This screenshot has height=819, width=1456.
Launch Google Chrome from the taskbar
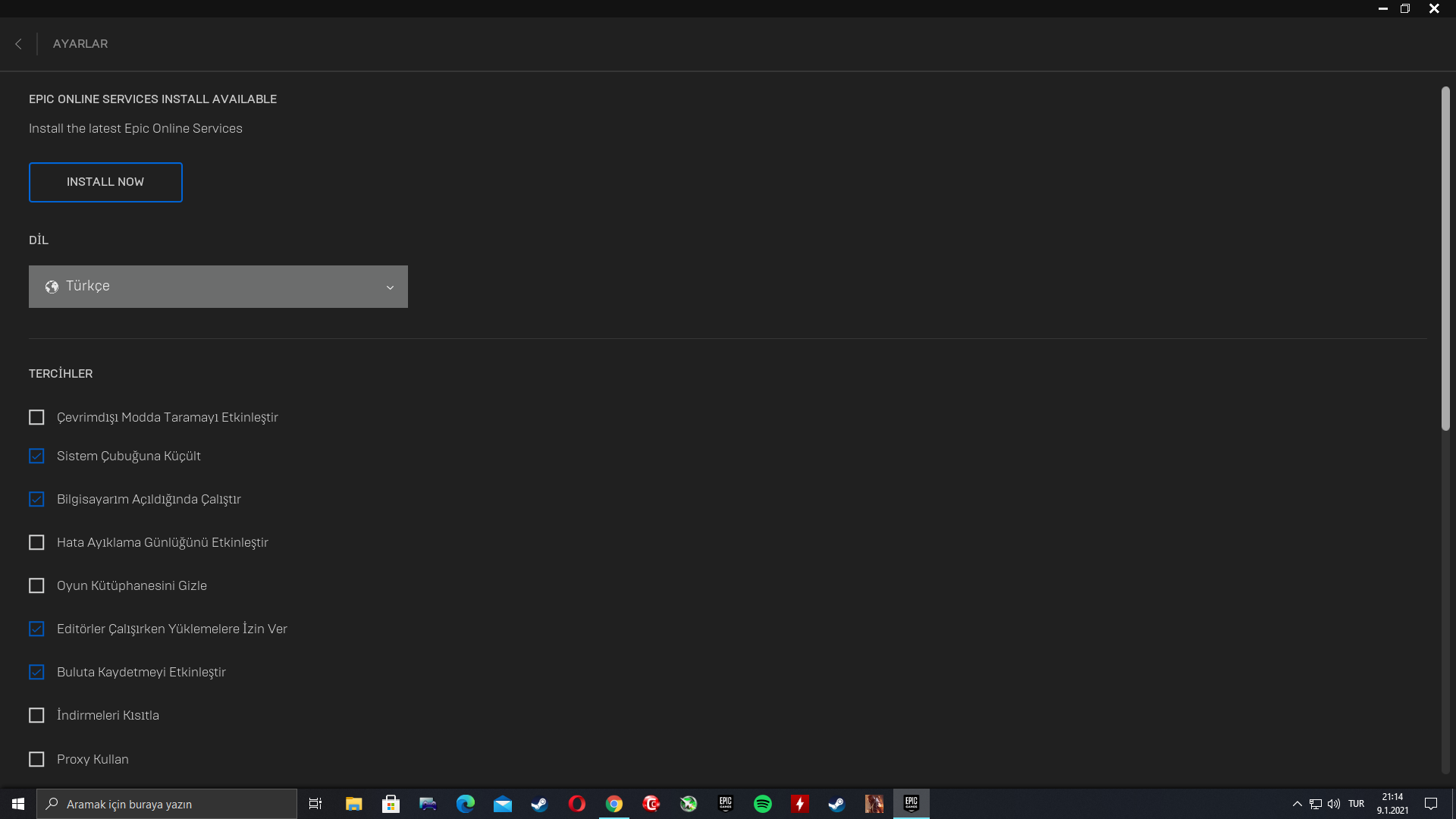[x=614, y=804]
